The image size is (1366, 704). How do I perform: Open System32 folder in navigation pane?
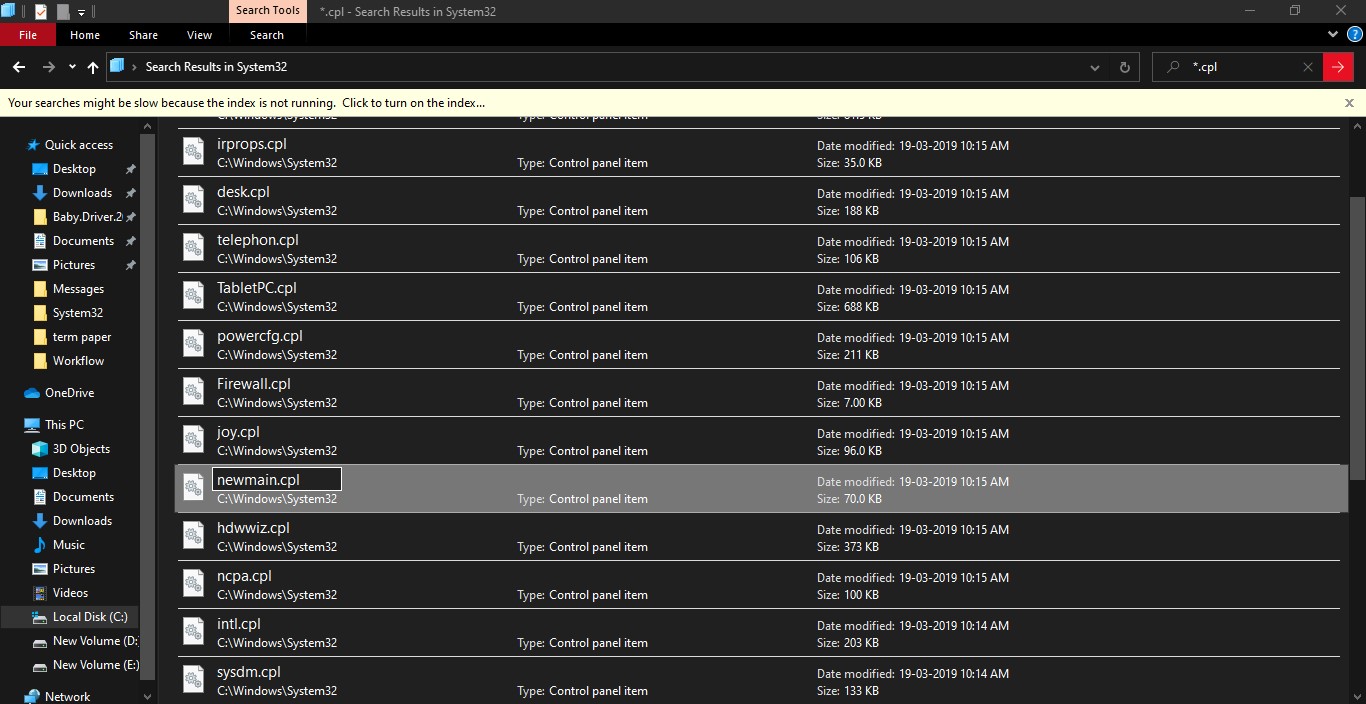pyautogui.click(x=78, y=313)
